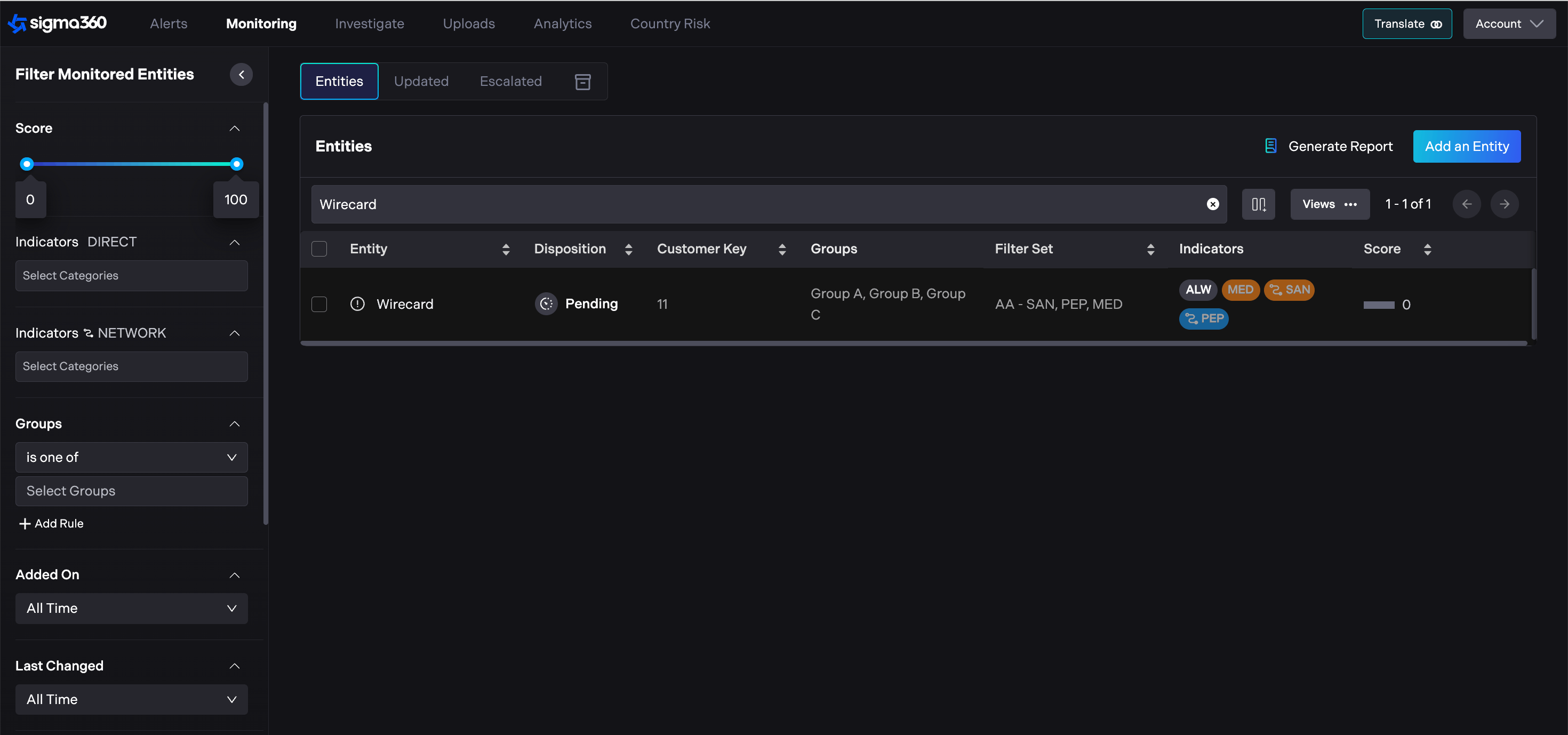Open the column configuration icon
The image size is (1568, 735).
pyautogui.click(x=1258, y=204)
